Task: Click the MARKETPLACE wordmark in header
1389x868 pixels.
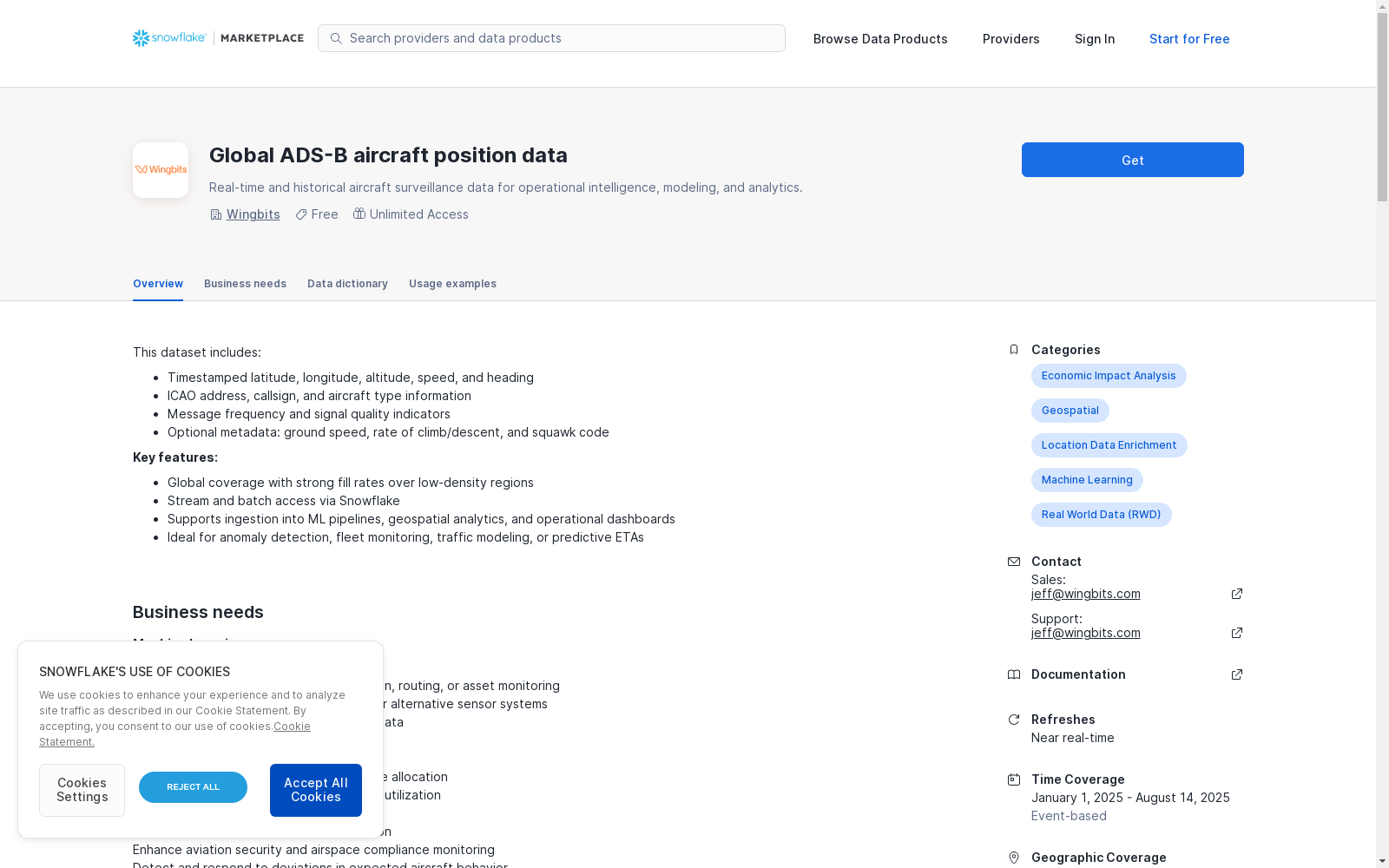Action: click(262, 38)
